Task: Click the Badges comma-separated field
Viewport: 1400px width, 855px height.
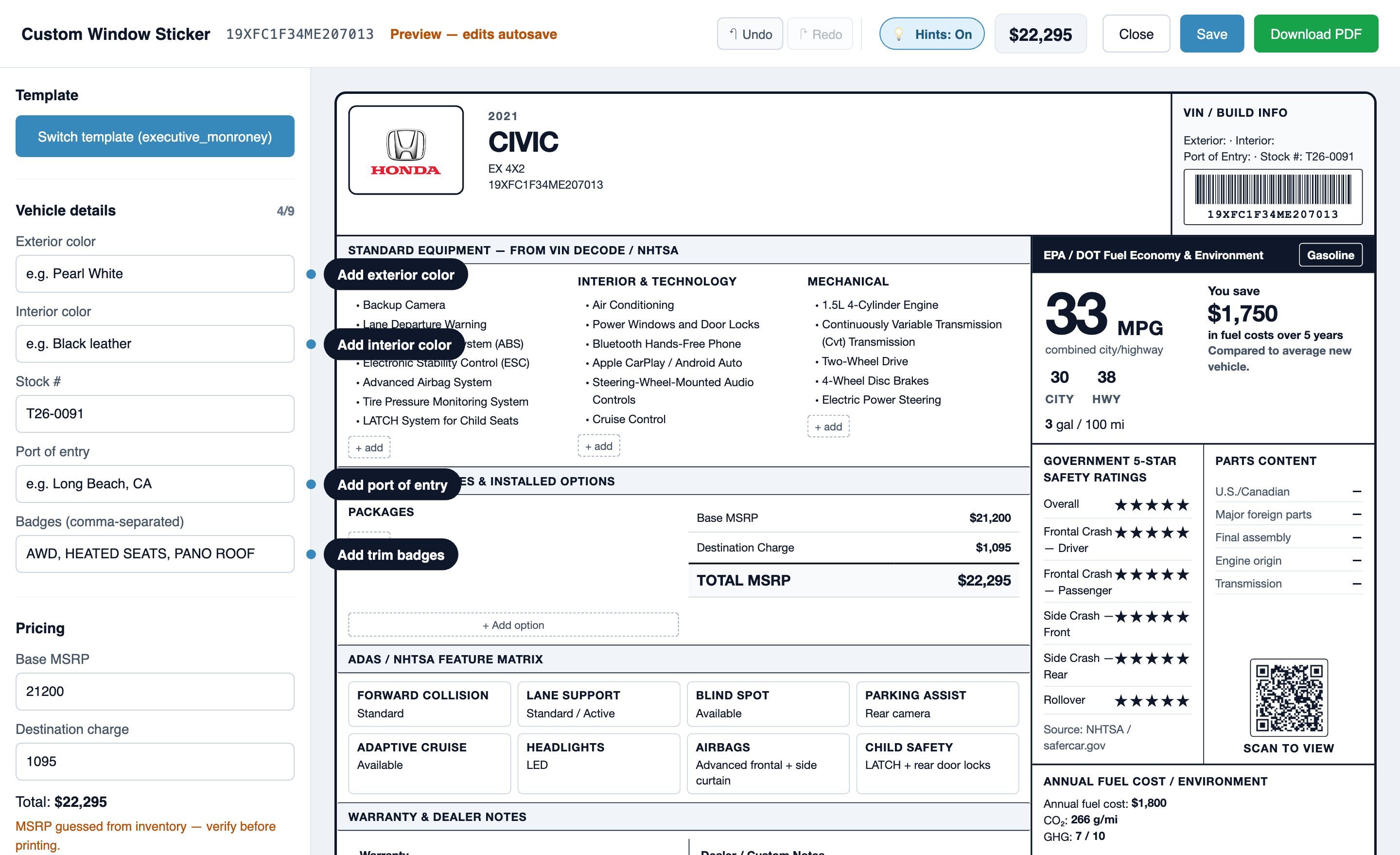Action: coord(155,553)
